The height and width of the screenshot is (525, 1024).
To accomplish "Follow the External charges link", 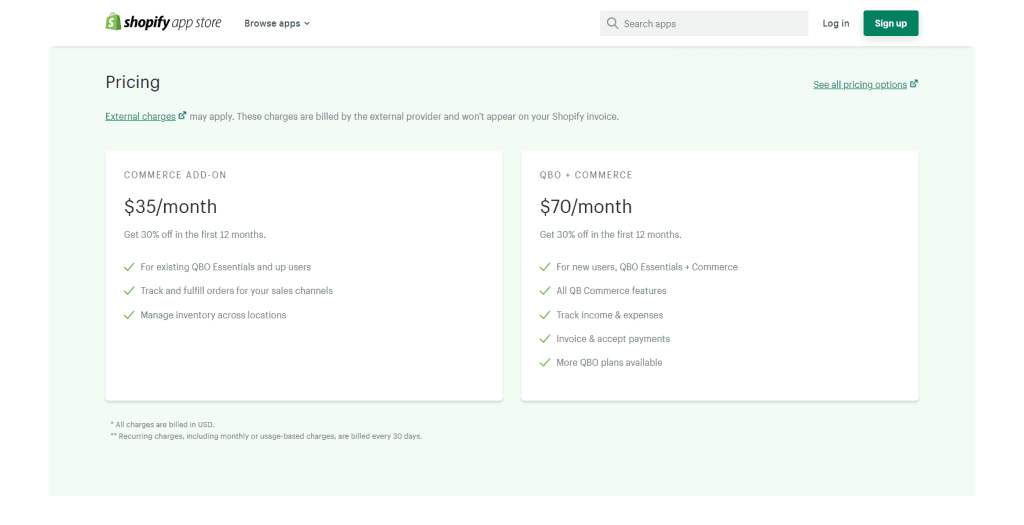I will [x=146, y=116].
